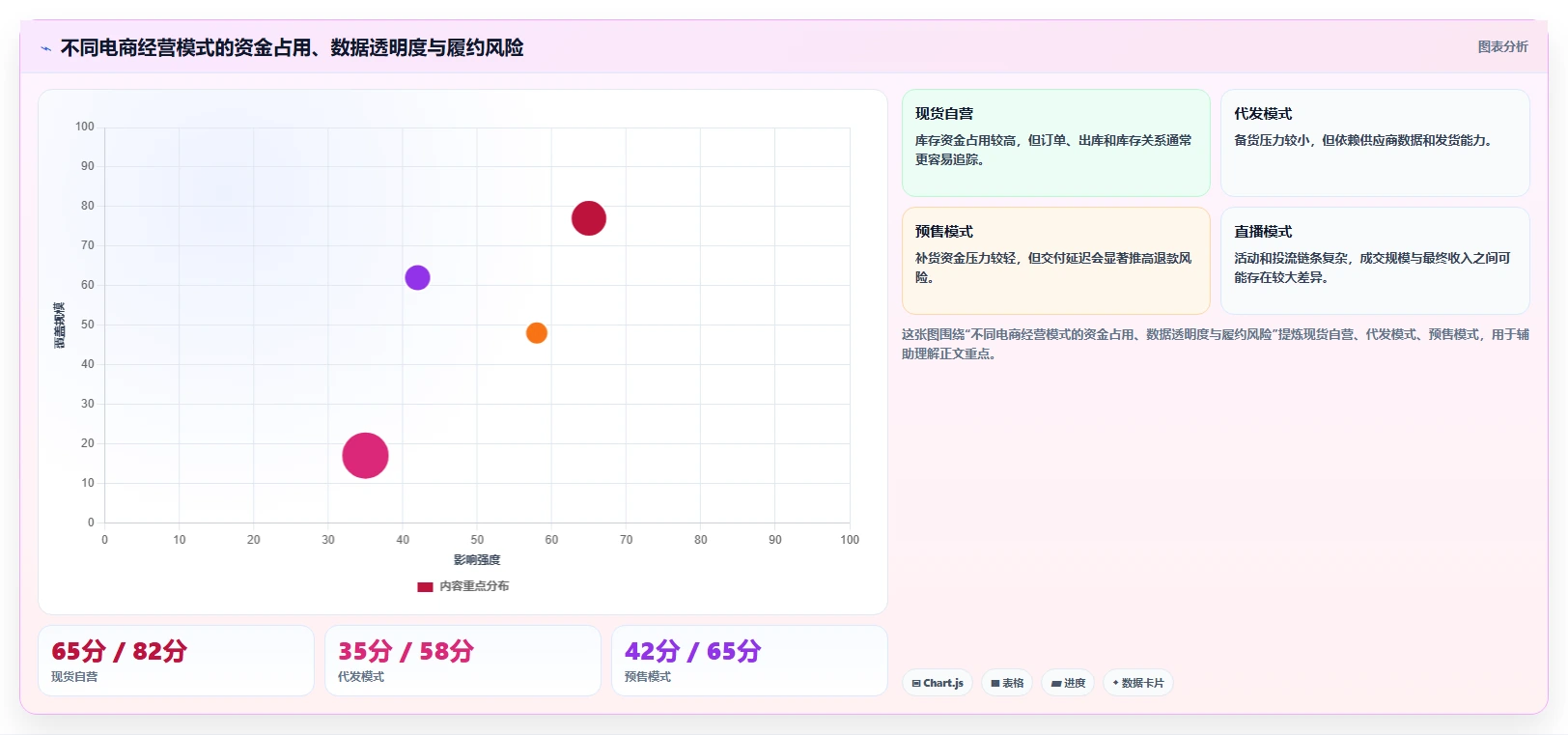Click the Chart.js tag chip
The width and height of the screenshot is (1568, 735).
(937, 683)
